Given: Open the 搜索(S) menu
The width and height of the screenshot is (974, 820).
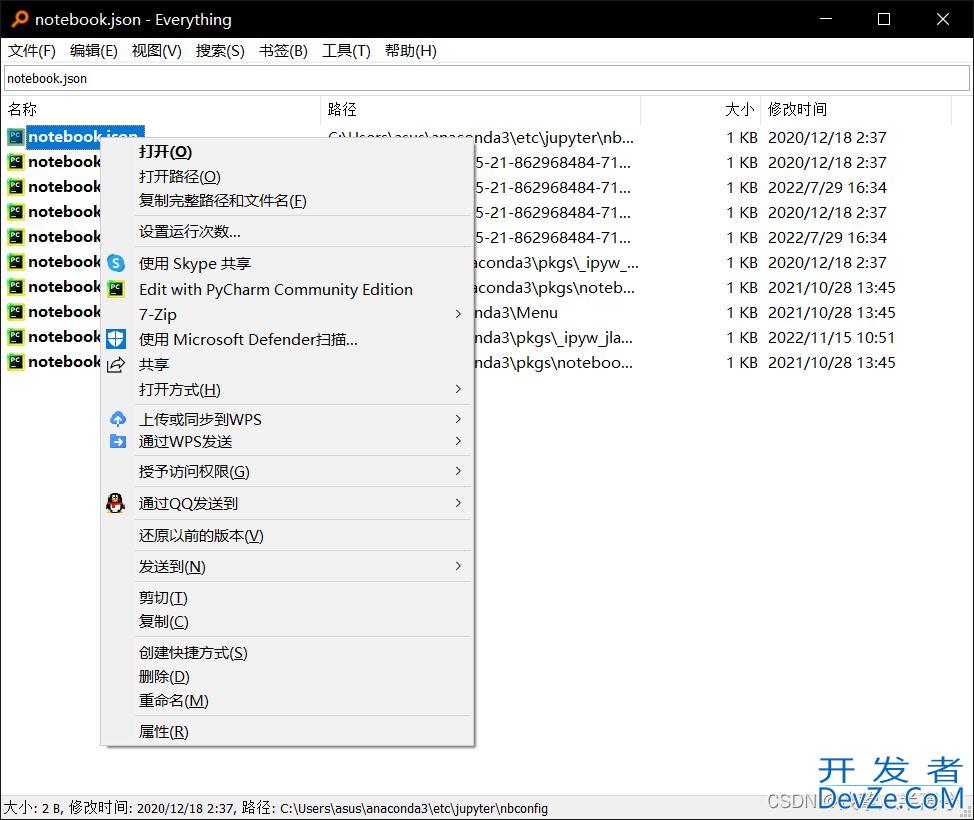Looking at the screenshot, I should [x=220, y=51].
